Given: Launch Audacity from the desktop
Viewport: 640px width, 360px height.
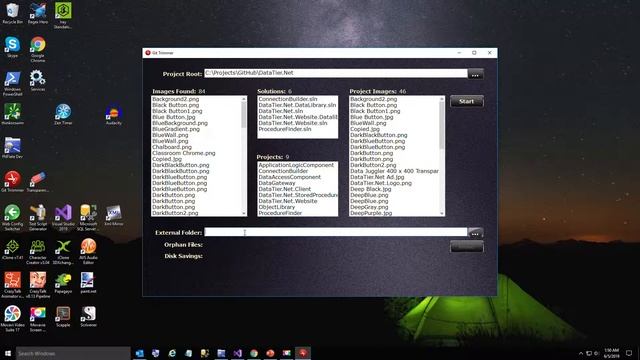Looking at the screenshot, I should click(113, 115).
